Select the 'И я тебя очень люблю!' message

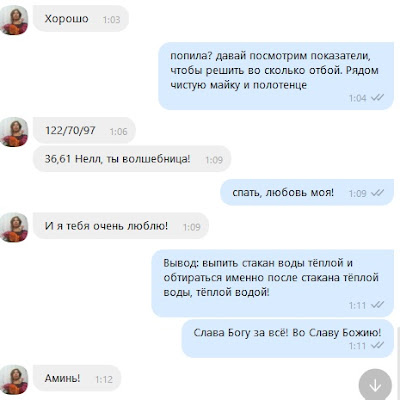point(121,226)
